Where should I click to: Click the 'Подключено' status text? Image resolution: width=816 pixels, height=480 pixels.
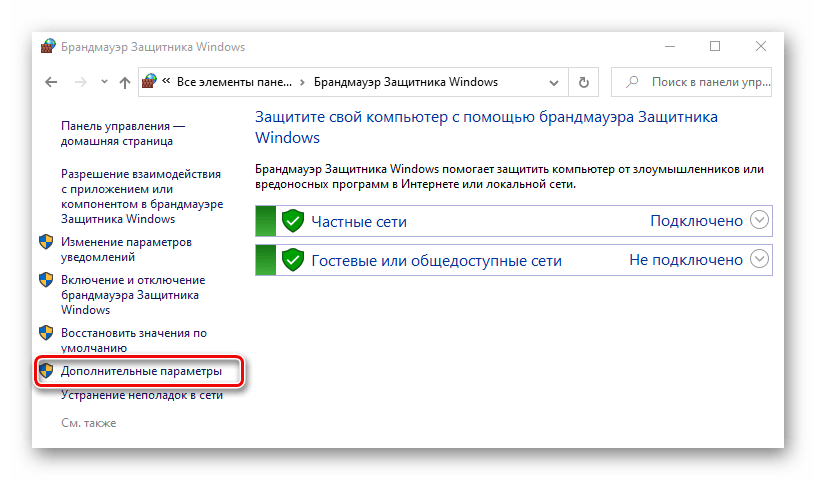coord(696,221)
